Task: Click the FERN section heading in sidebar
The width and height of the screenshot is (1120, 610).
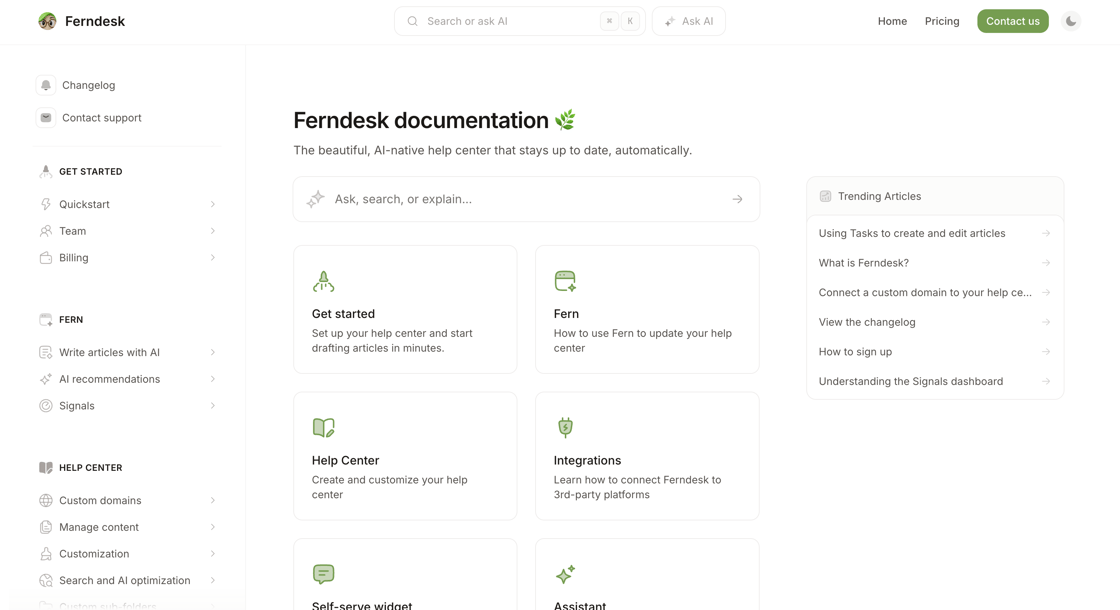Action: 71,320
